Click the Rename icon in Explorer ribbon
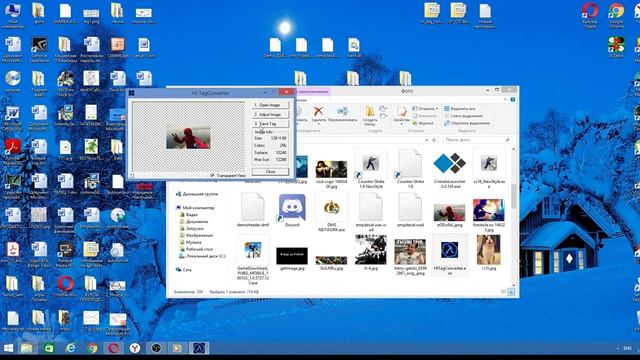The height and width of the screenshot is (360, 640). pyautogui.click(x=342, y=111)
